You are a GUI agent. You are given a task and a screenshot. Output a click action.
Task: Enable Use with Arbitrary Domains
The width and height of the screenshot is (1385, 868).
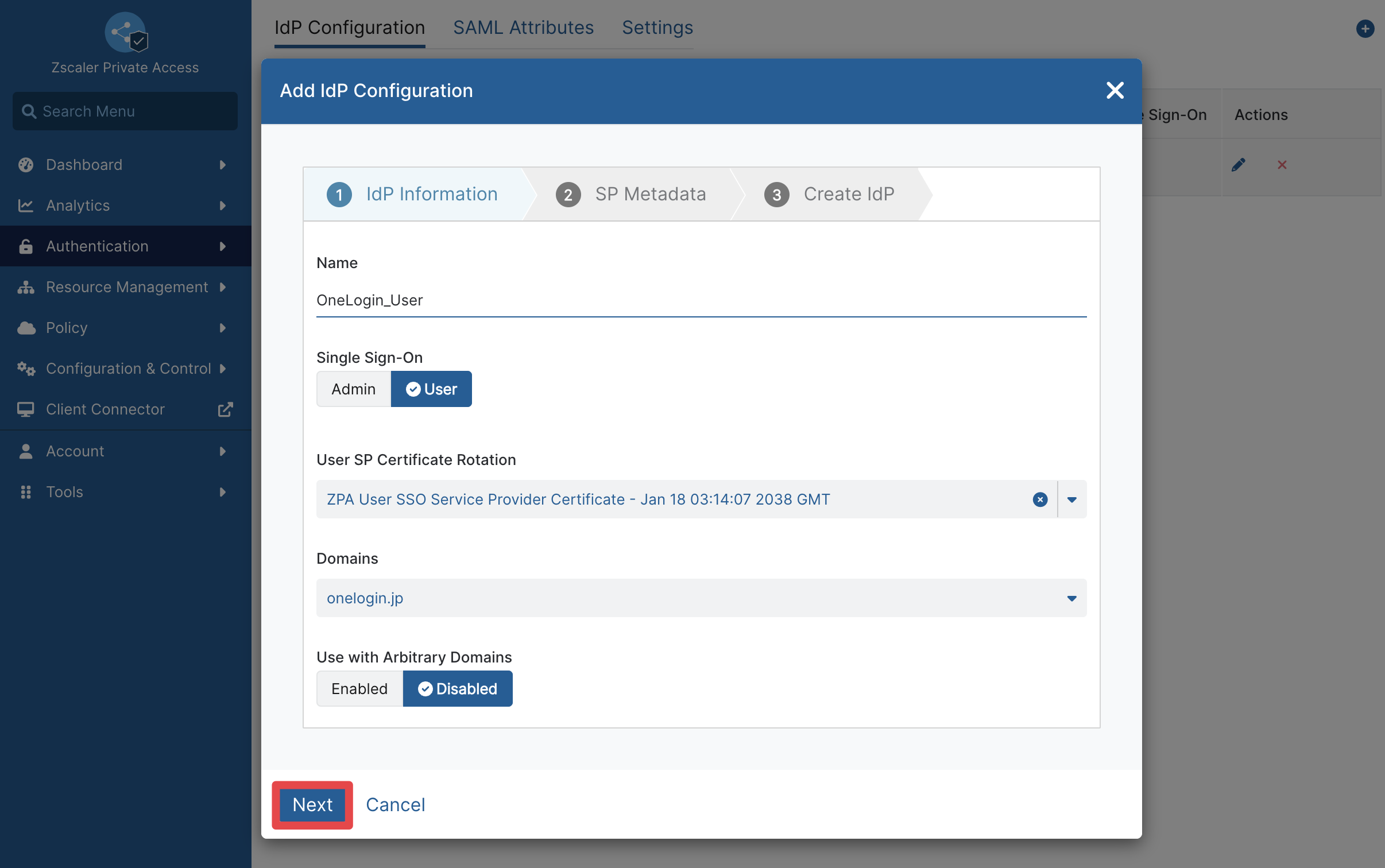click(x=359, y=689)
